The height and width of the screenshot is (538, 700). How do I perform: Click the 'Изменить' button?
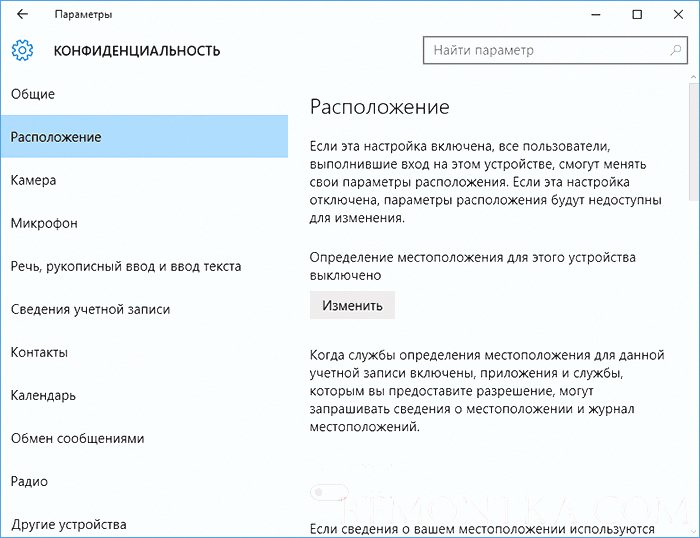[352, 305]
